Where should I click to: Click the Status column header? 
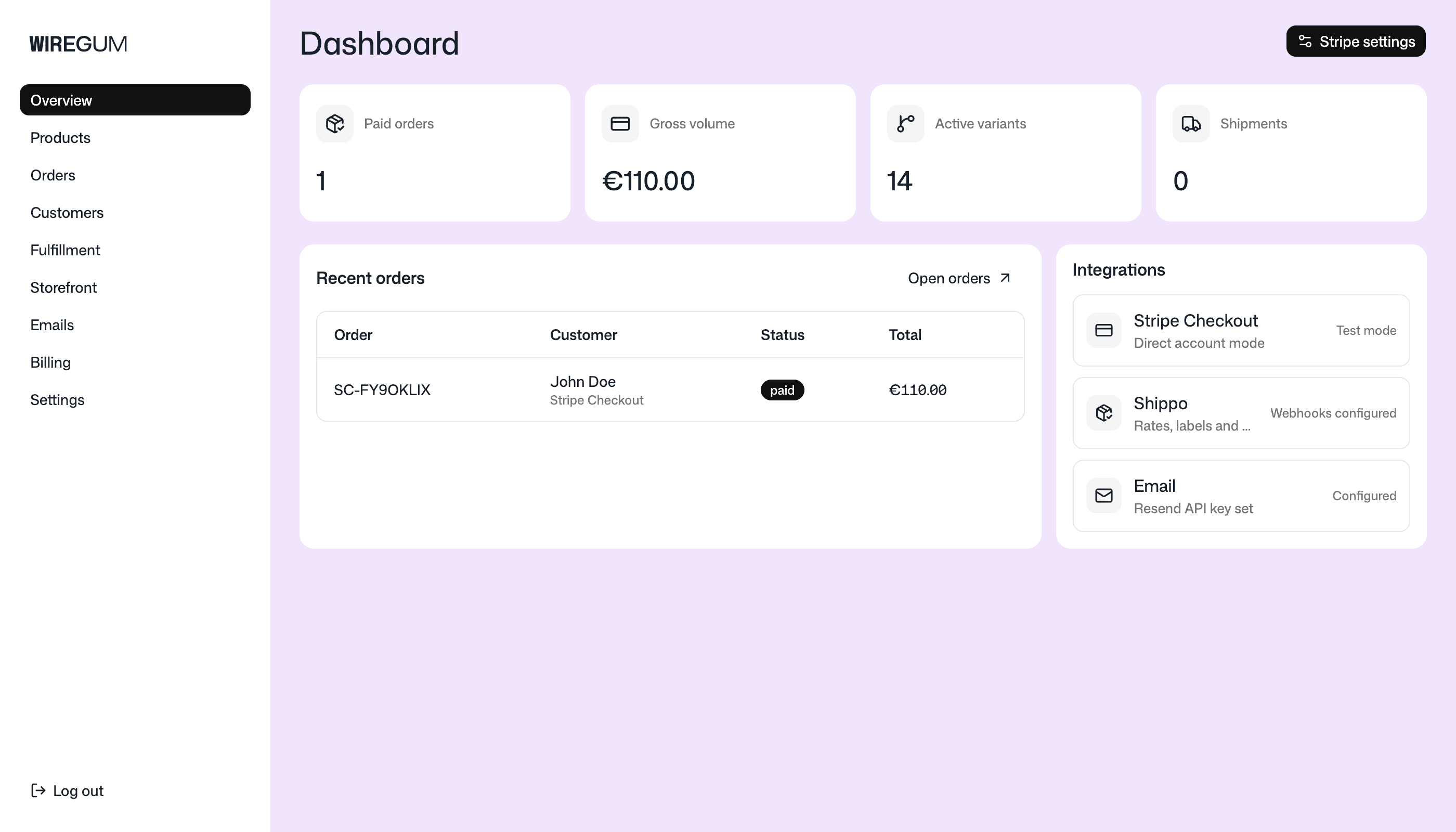point(782,335)
